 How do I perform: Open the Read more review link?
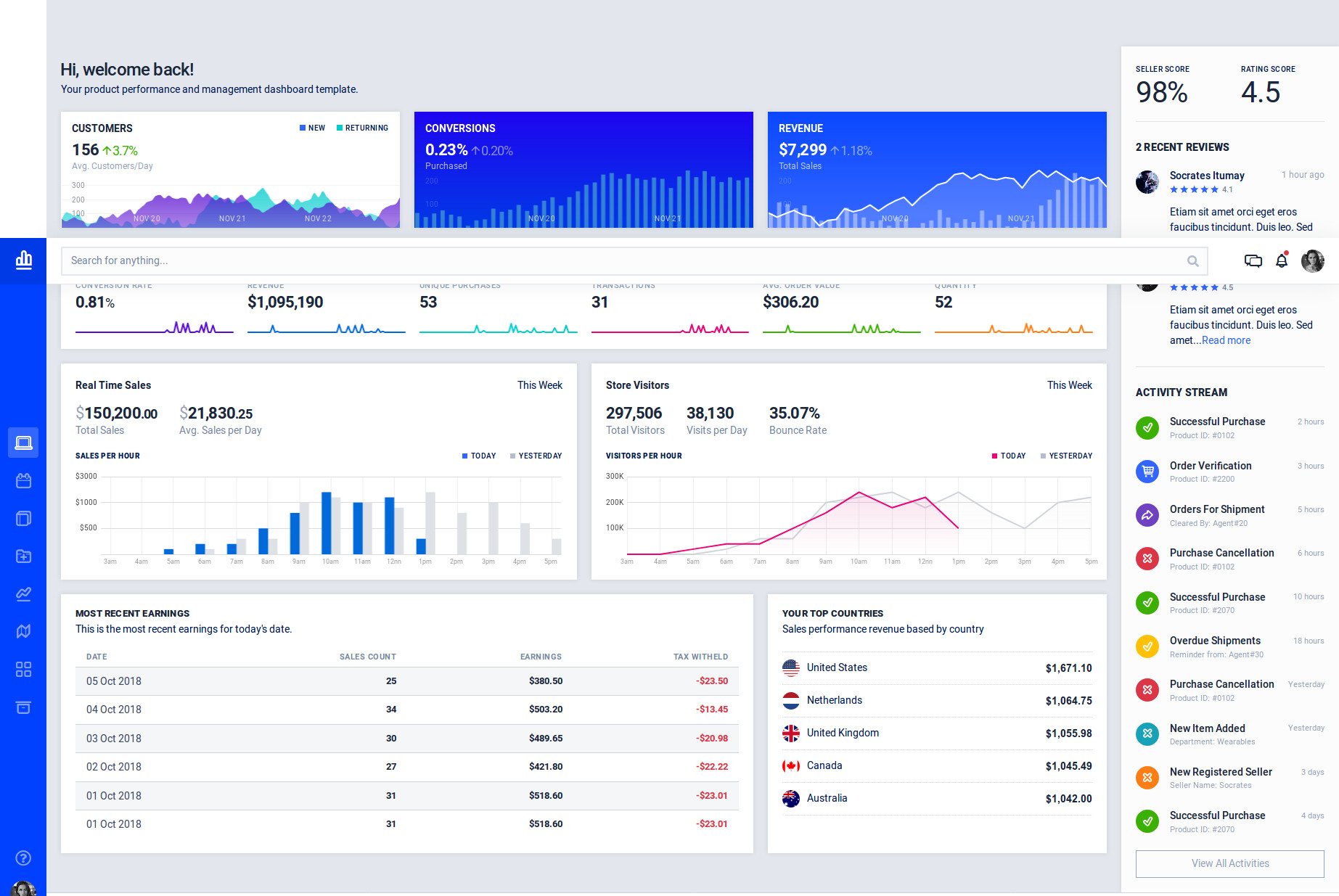(1226, 340)
